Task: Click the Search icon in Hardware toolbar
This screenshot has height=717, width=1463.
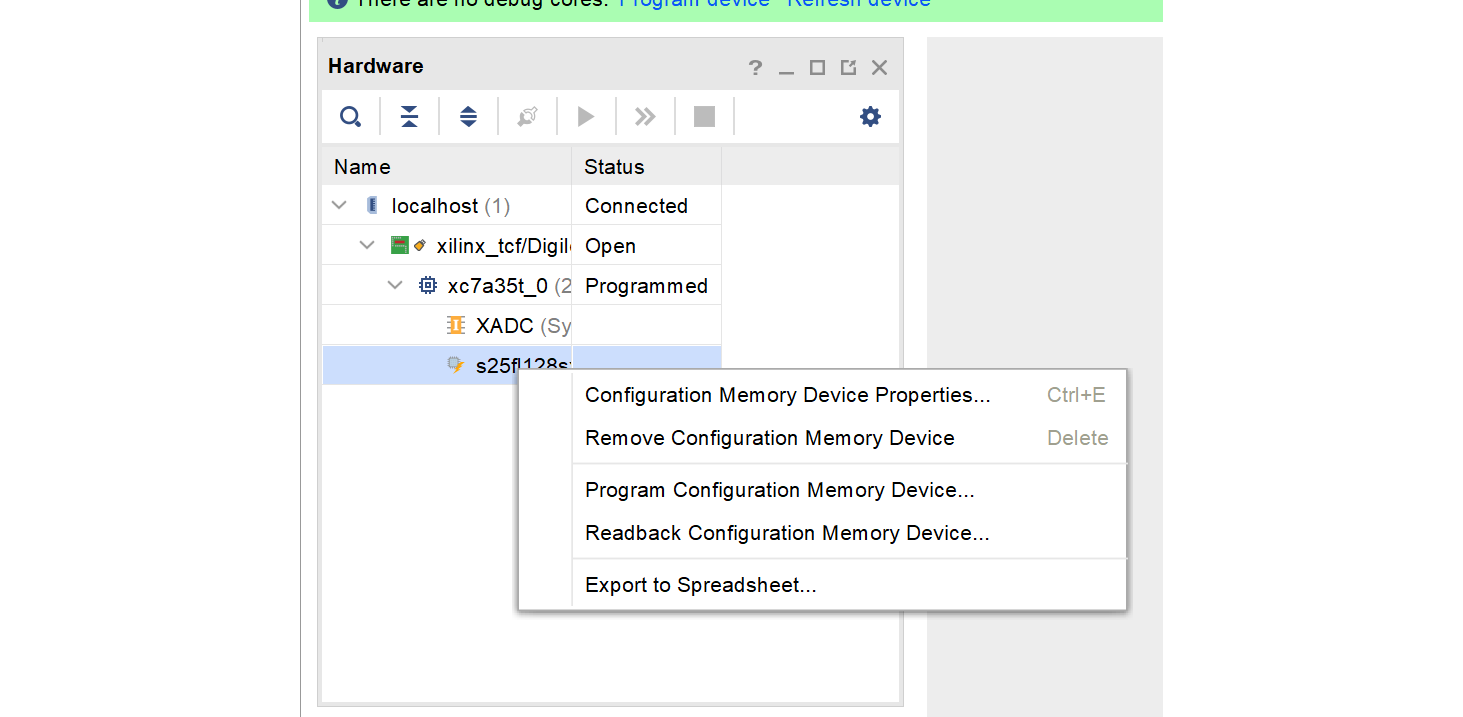Action: coord(350,117)
